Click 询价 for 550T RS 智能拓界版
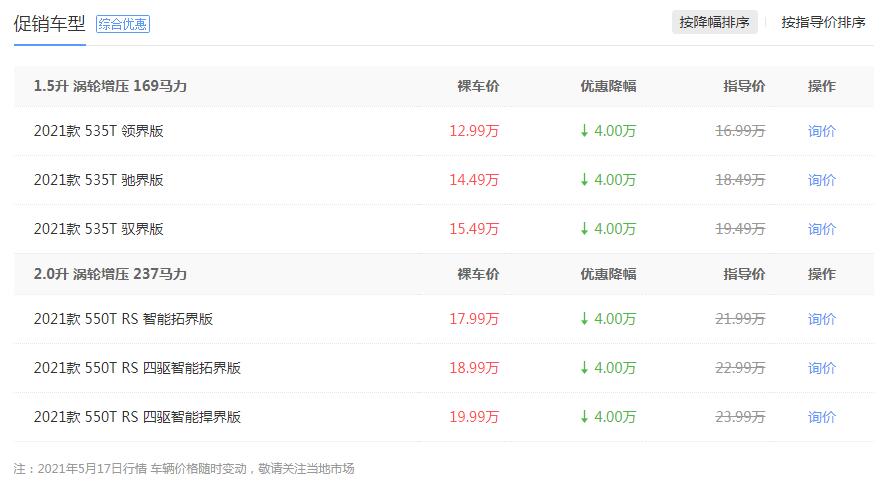This screenshot has height=488, width=888. click(x=822, y=319)
